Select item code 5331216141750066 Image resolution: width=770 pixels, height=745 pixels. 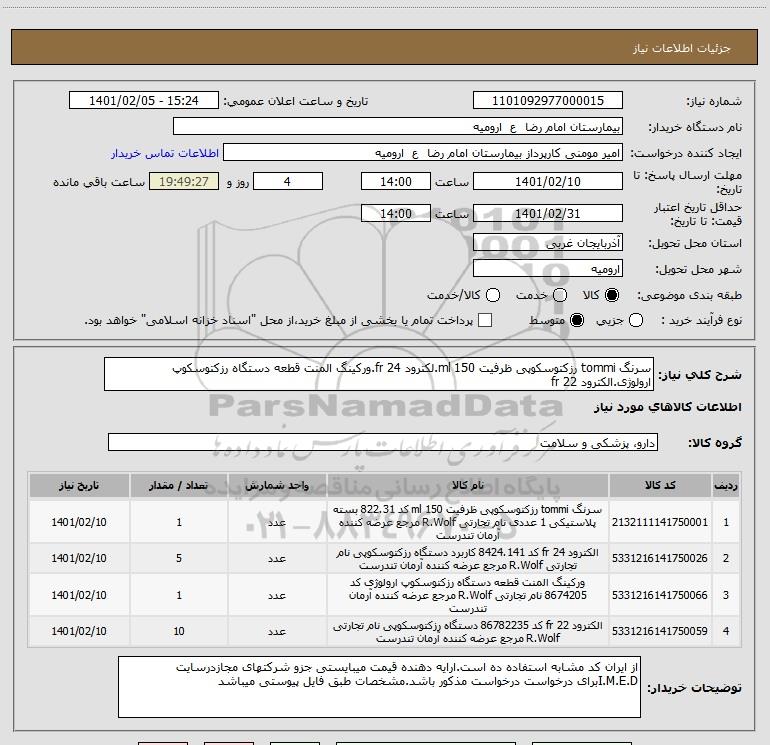660,595
